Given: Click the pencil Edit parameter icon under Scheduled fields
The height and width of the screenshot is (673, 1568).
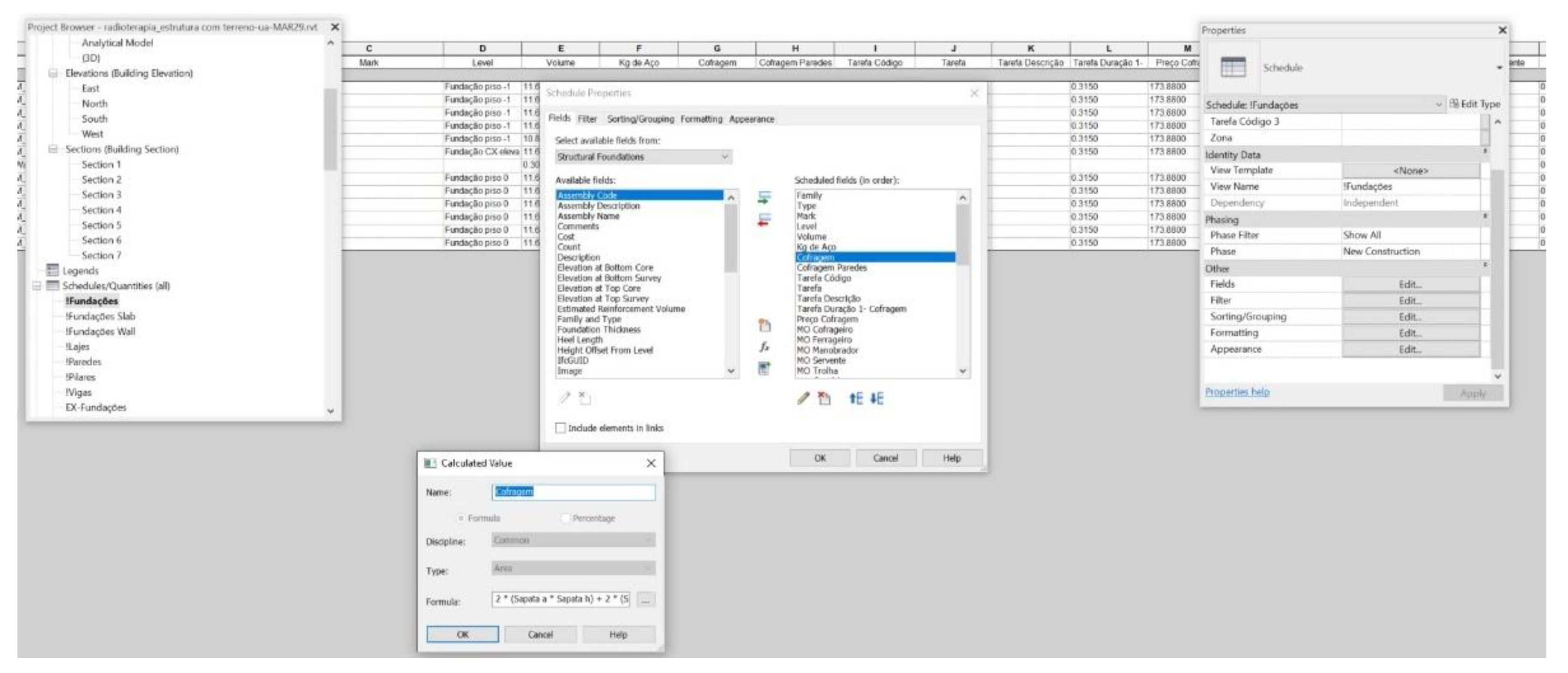Looking at the screenshot, I should point(803,398).
